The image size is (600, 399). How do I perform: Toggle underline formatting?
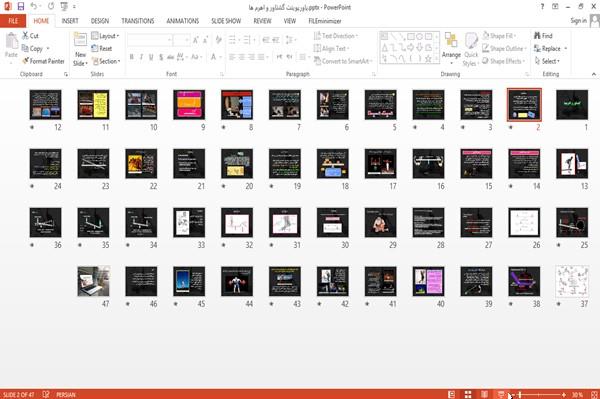(151, 57)
